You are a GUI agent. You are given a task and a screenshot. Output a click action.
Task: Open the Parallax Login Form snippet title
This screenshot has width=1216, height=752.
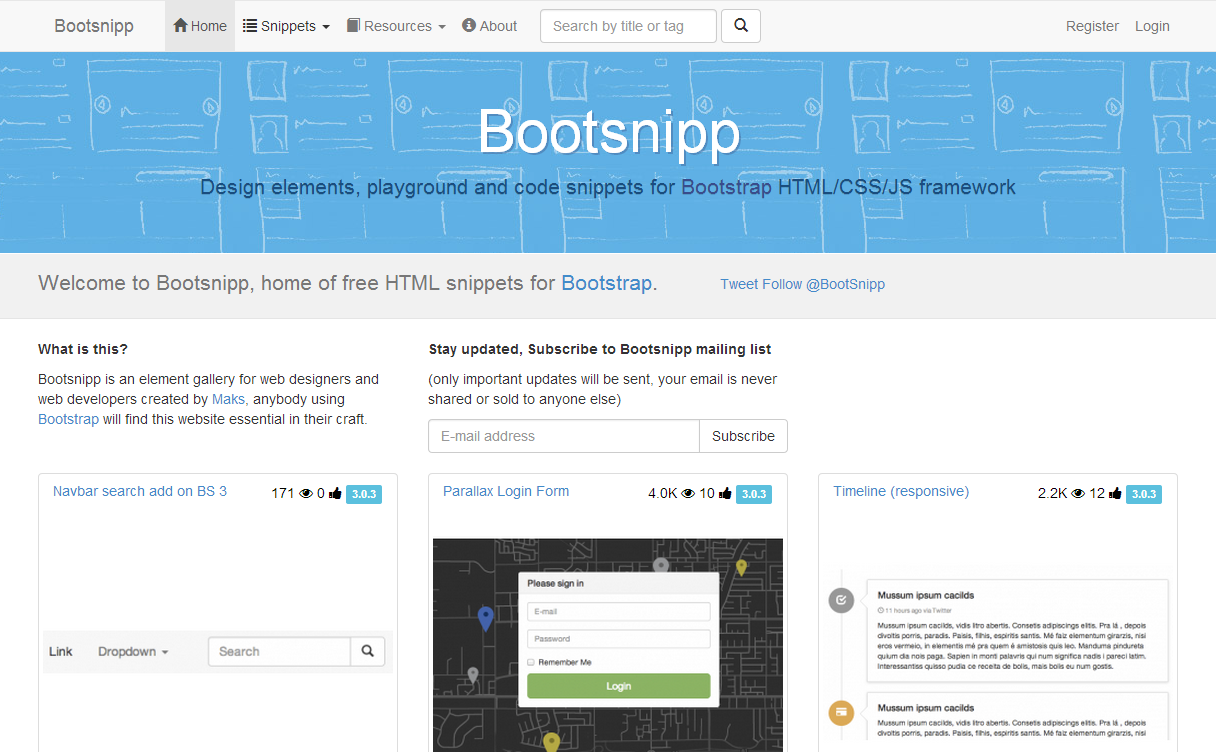[x=506, y=491]
